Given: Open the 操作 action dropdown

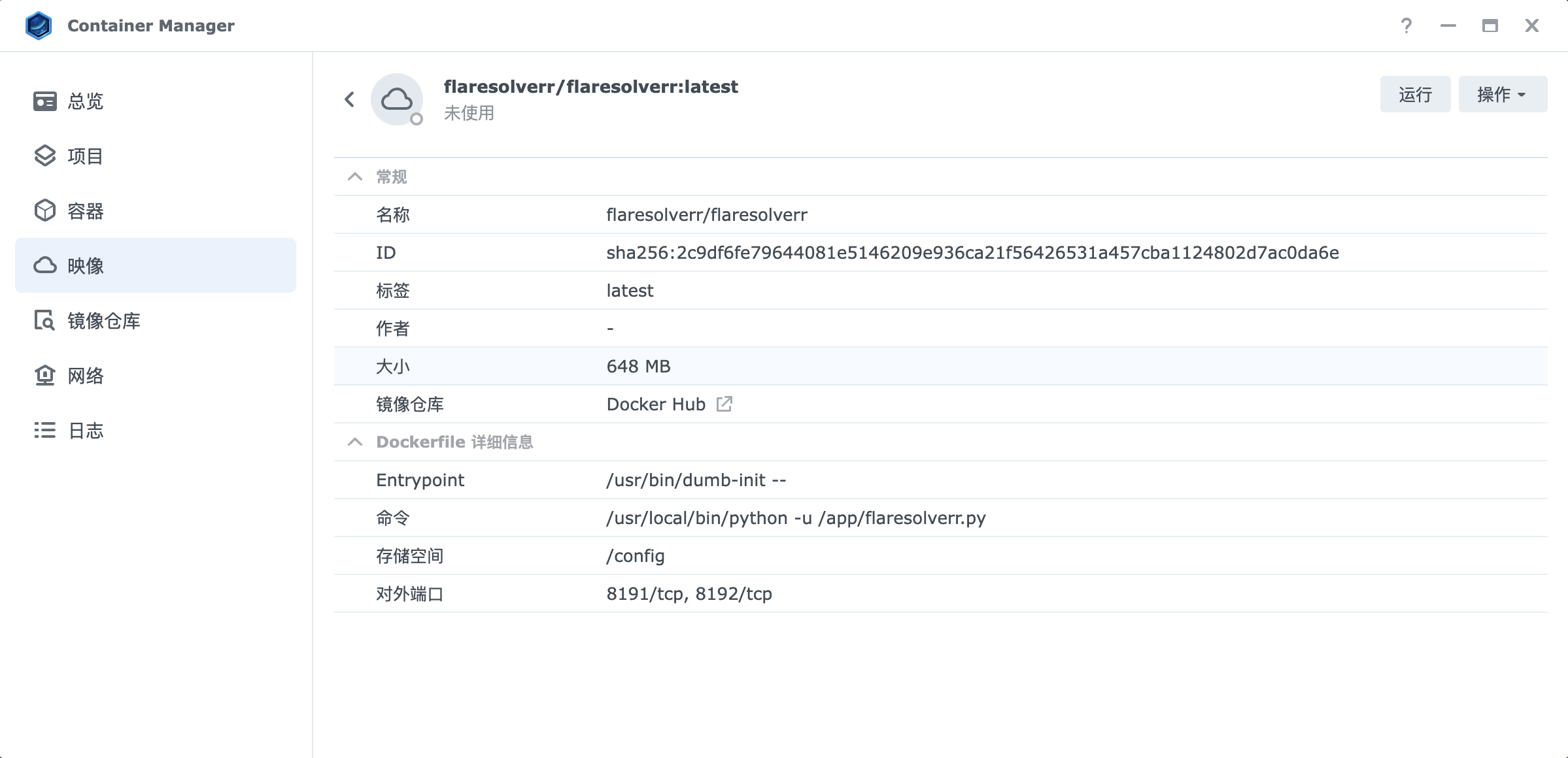Looking at the screenshot, I should tap(1502, 95).
